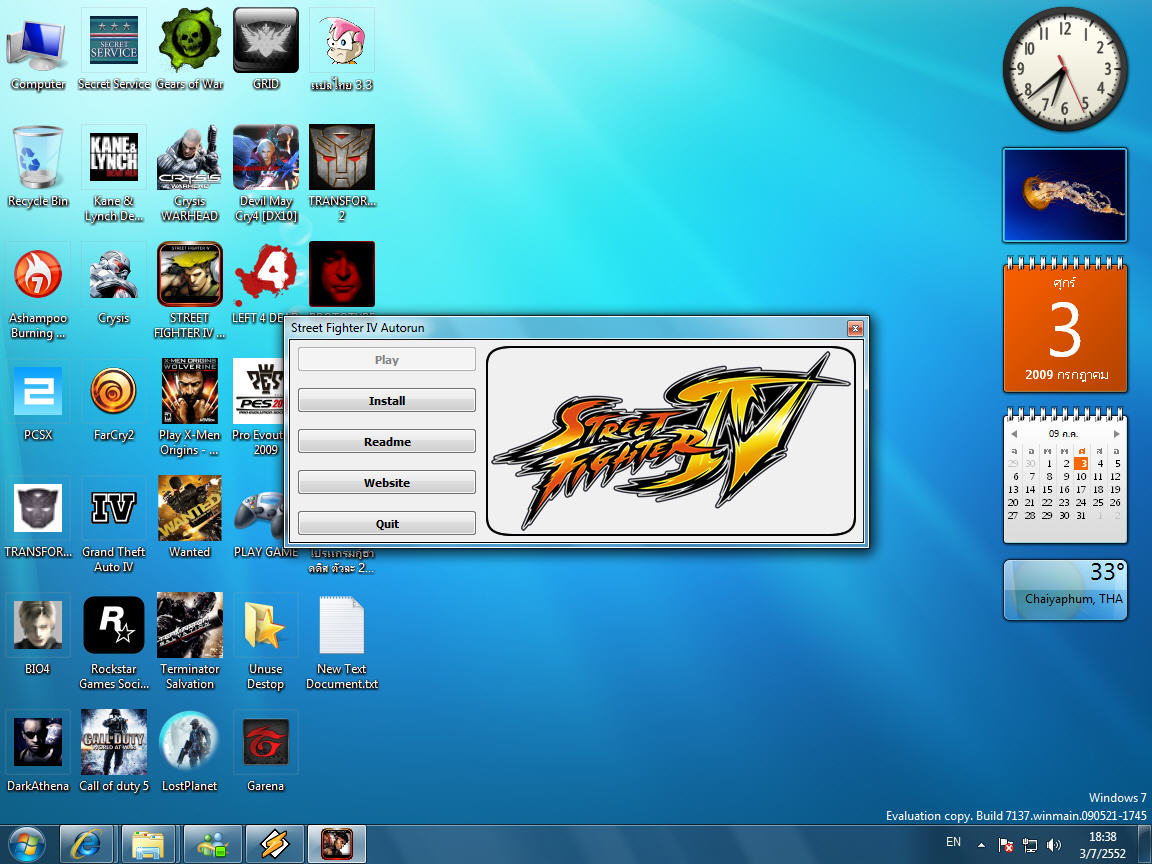Open the Winamp taskbar icon
Image resolution: width=1152 pixels, height=864 pixels.
[x=274, y=844]
